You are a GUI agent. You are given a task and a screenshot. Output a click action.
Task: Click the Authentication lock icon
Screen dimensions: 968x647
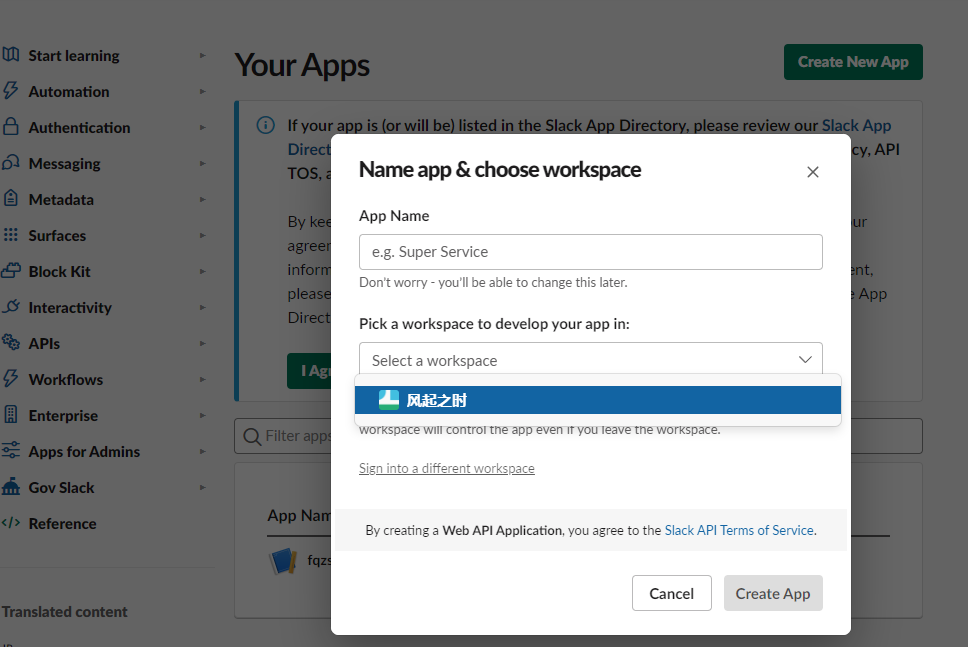(x=11, y=127)
